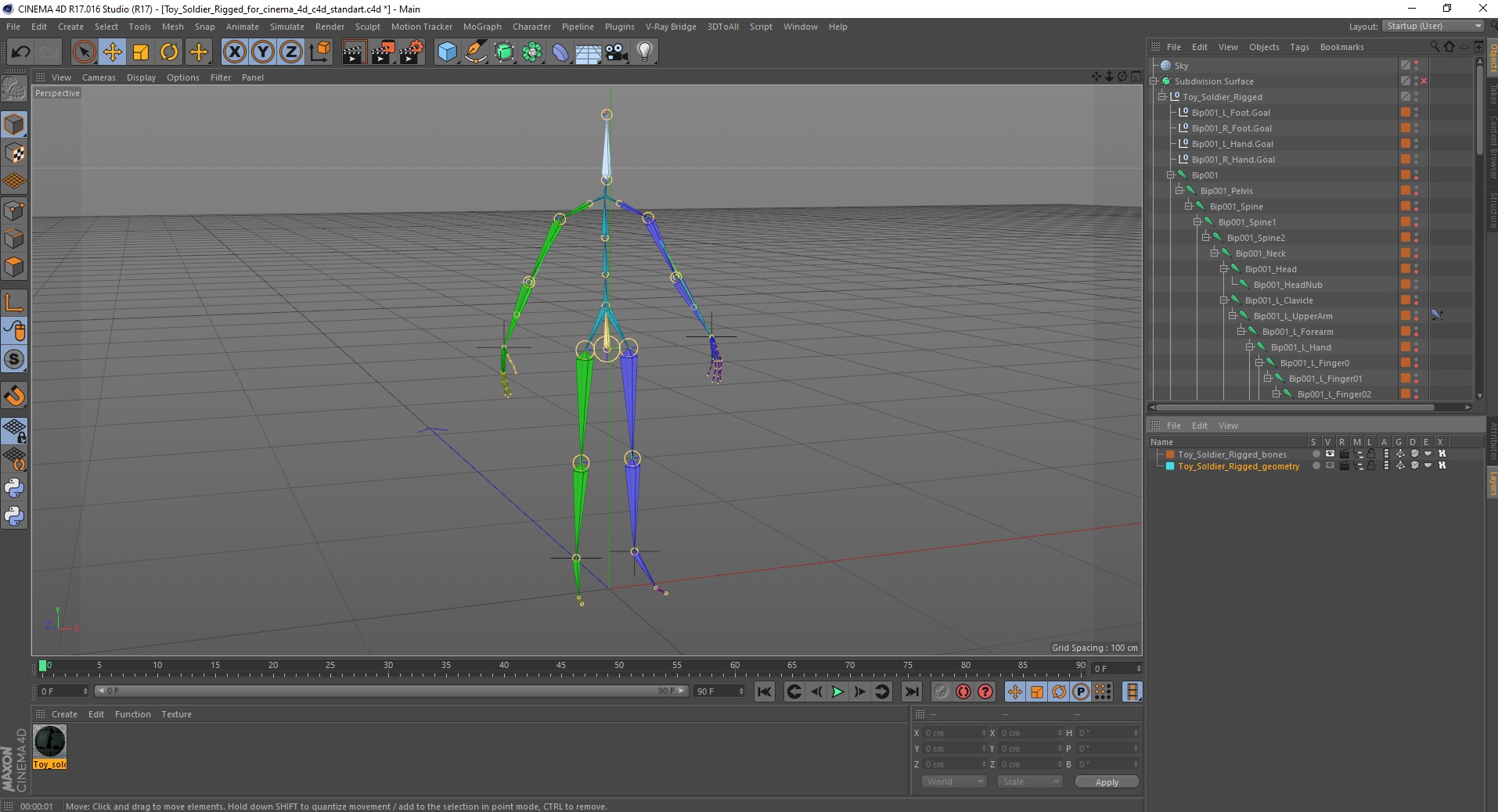Render the active view
The image size is (1498, 812).
[x=354, y=52]
